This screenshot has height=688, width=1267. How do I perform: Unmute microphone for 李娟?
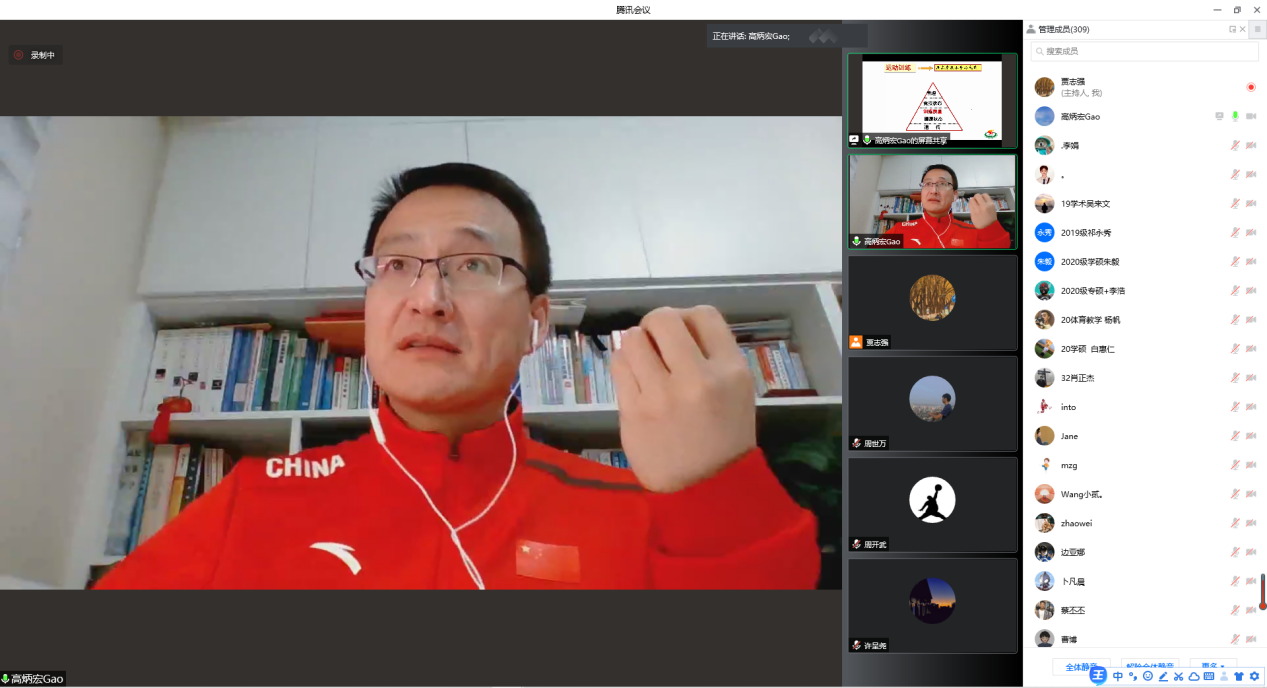click(x=1235, y=145)
